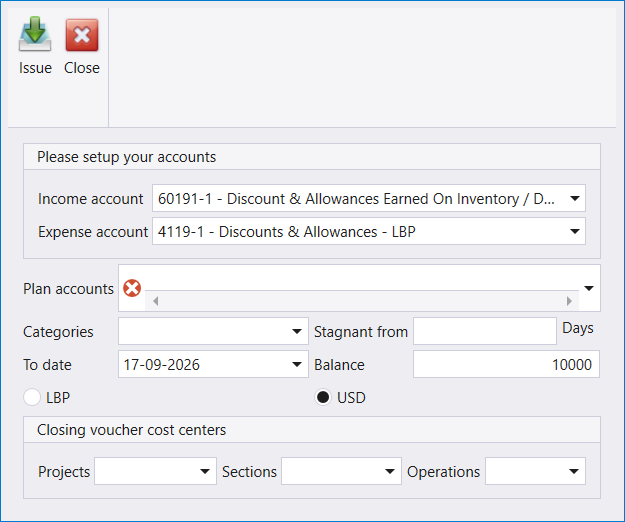Open the To date picker dropdown
The width and height of the screenshot is (625, 522).
click(x=297, y=364)
